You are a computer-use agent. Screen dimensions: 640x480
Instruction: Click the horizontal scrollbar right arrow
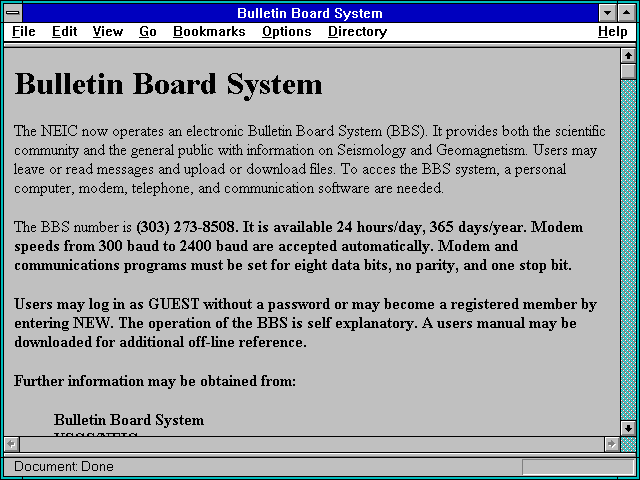[x=611, y=444]
